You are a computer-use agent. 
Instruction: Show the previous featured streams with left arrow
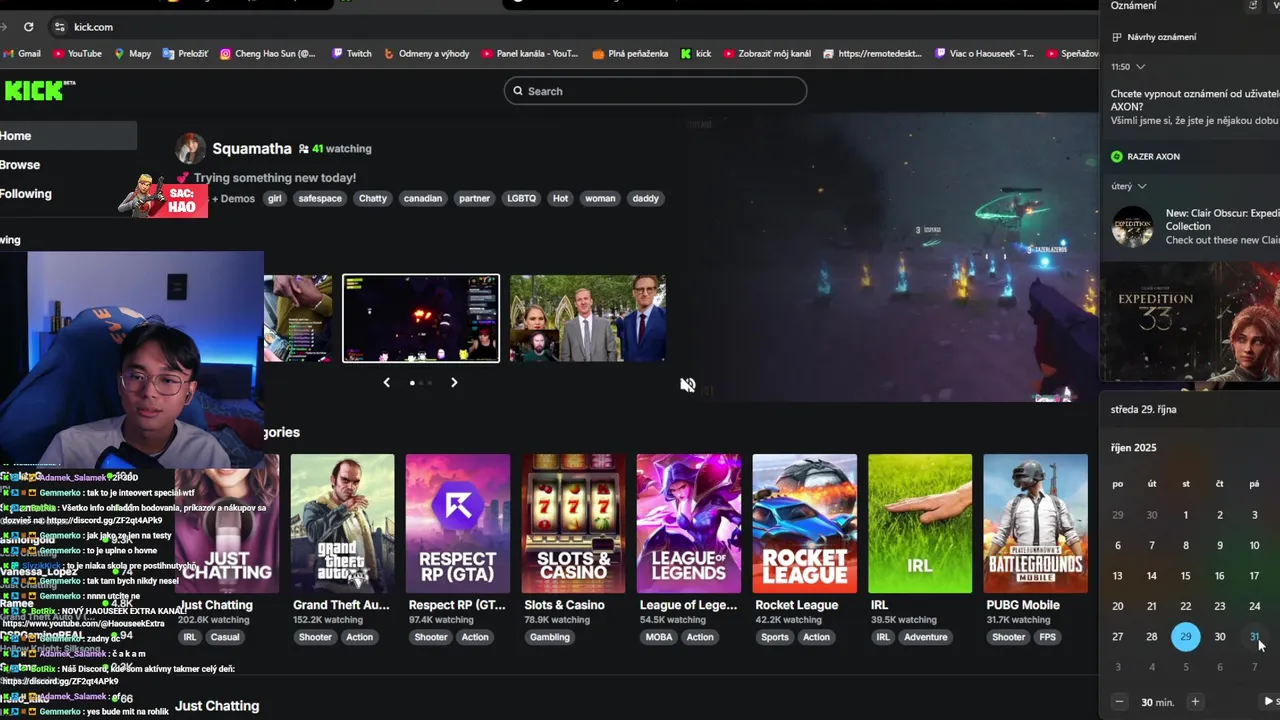387,382
